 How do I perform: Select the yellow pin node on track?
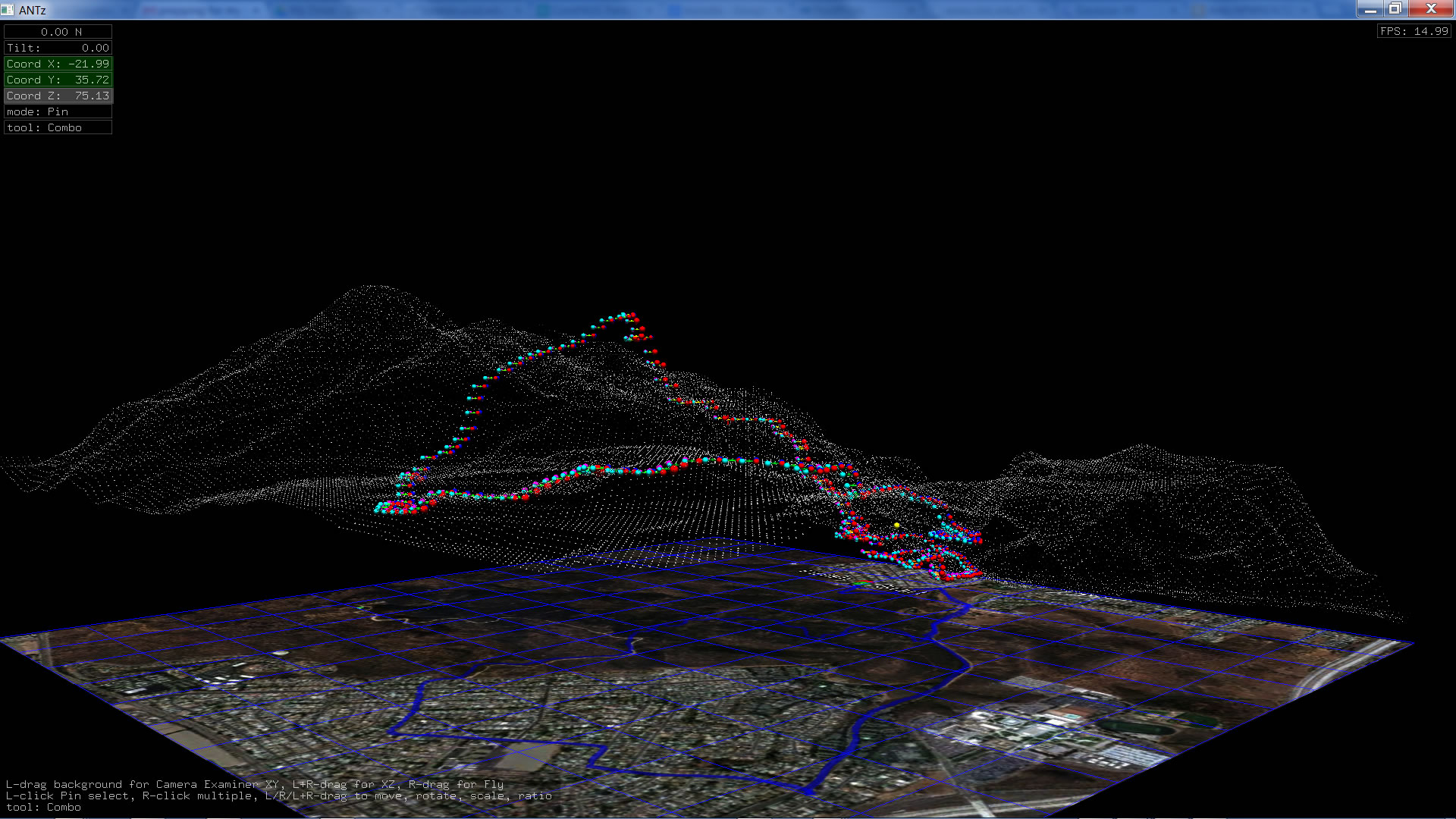coord(896,525)
